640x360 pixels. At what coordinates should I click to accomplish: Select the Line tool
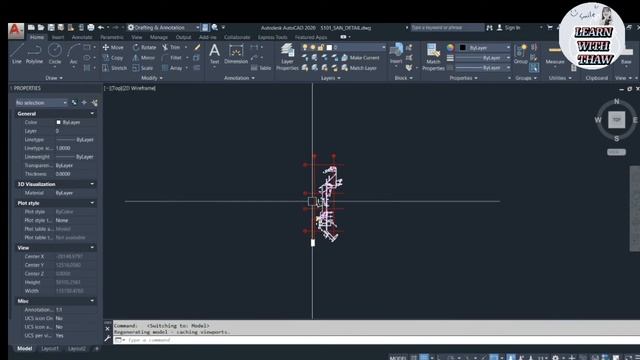pos(16,54)
